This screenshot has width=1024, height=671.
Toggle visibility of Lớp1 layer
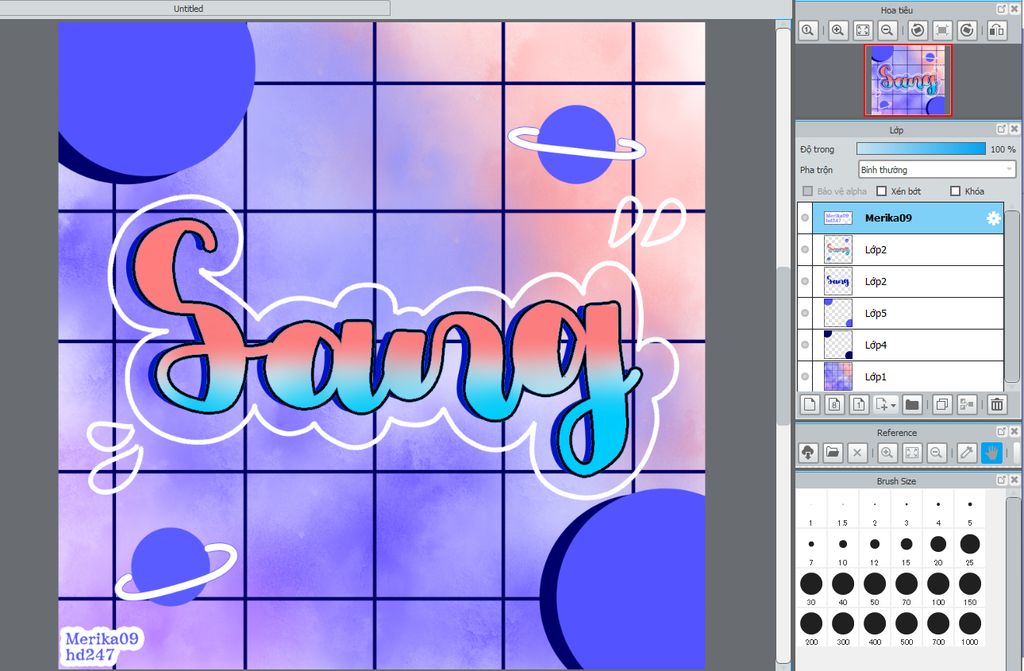pyautogui.click(x=805, y=376)
